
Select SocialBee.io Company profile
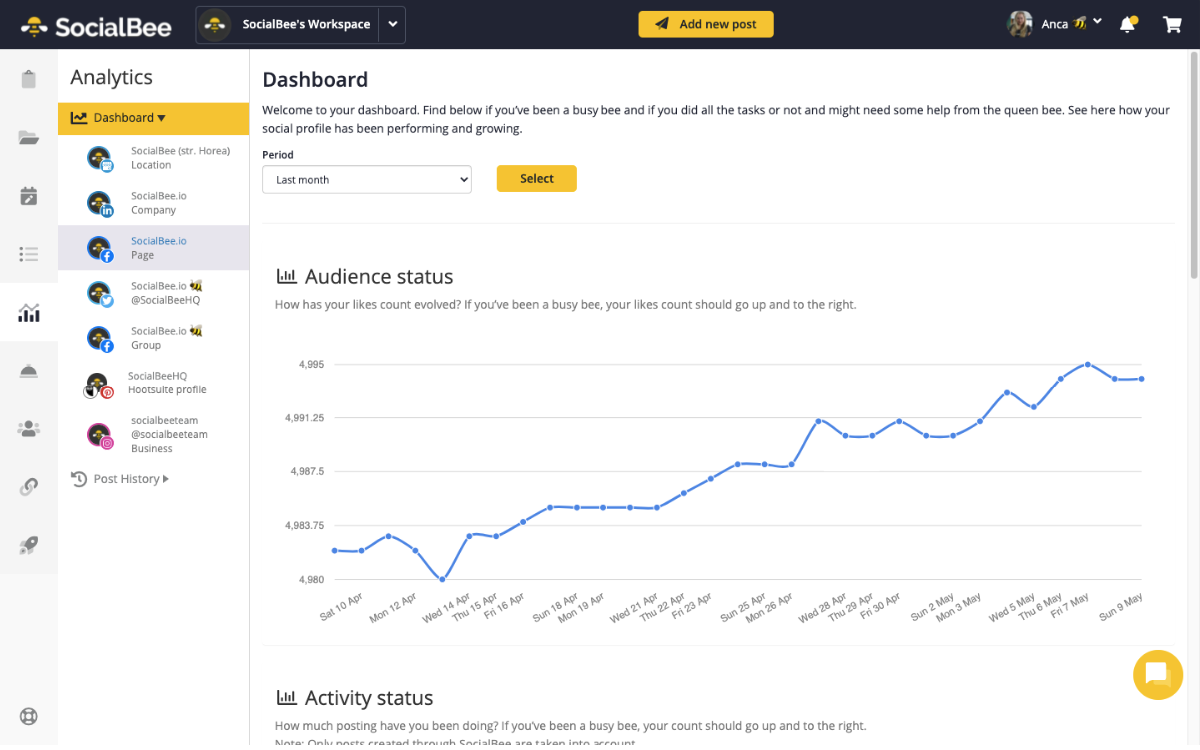[x=153, y=203]
